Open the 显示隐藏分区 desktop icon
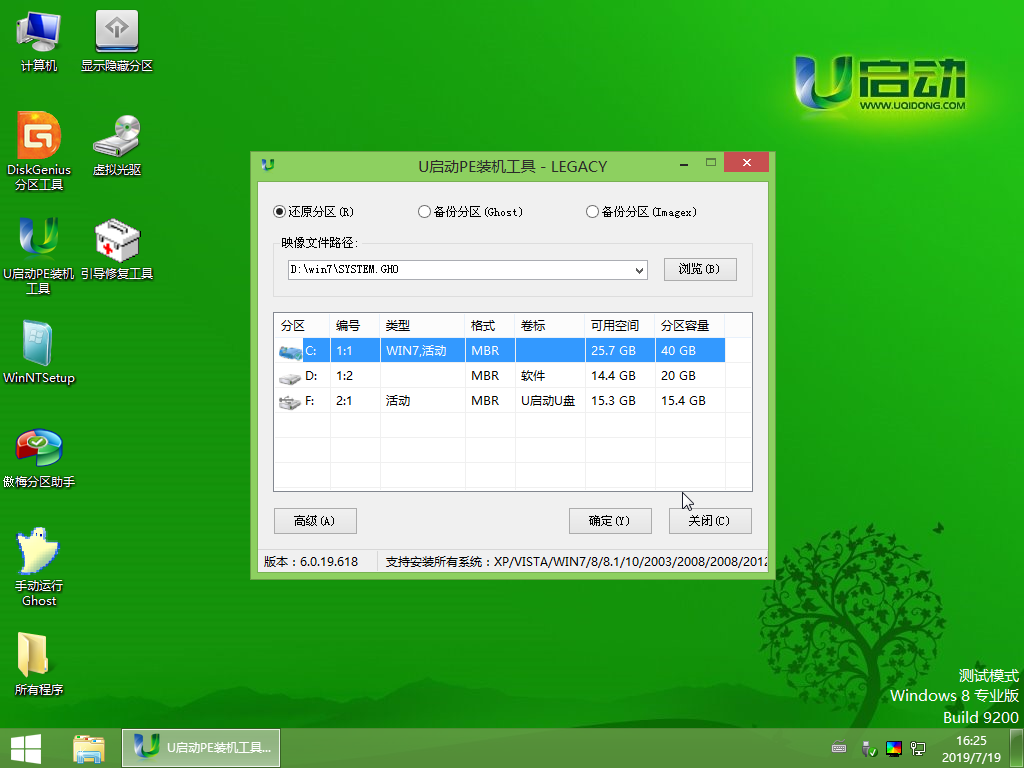This screenshot has width=1024, height=768. (x=117, y=40)
